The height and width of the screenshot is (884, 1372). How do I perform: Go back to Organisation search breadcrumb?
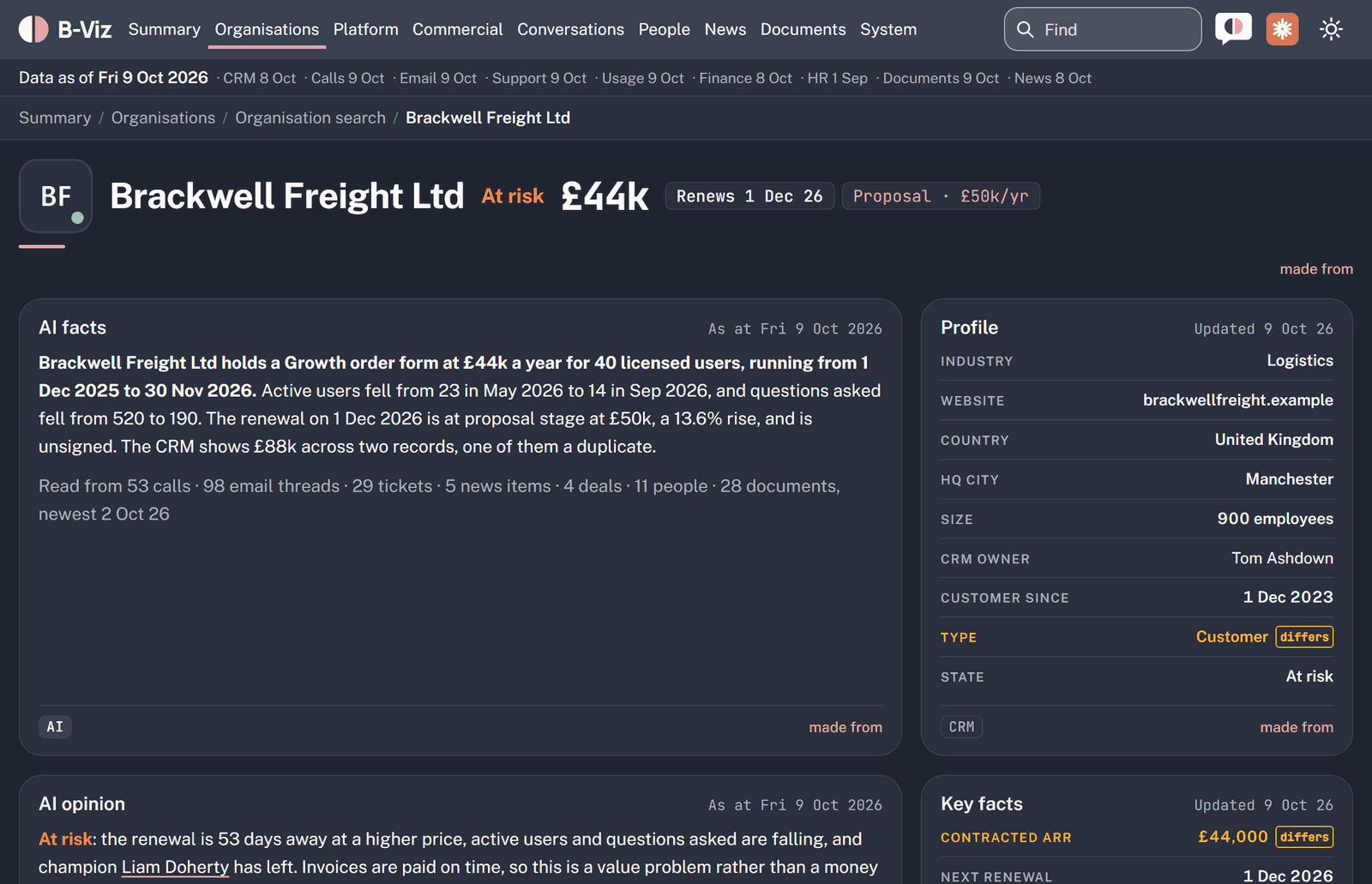(310, 117)
